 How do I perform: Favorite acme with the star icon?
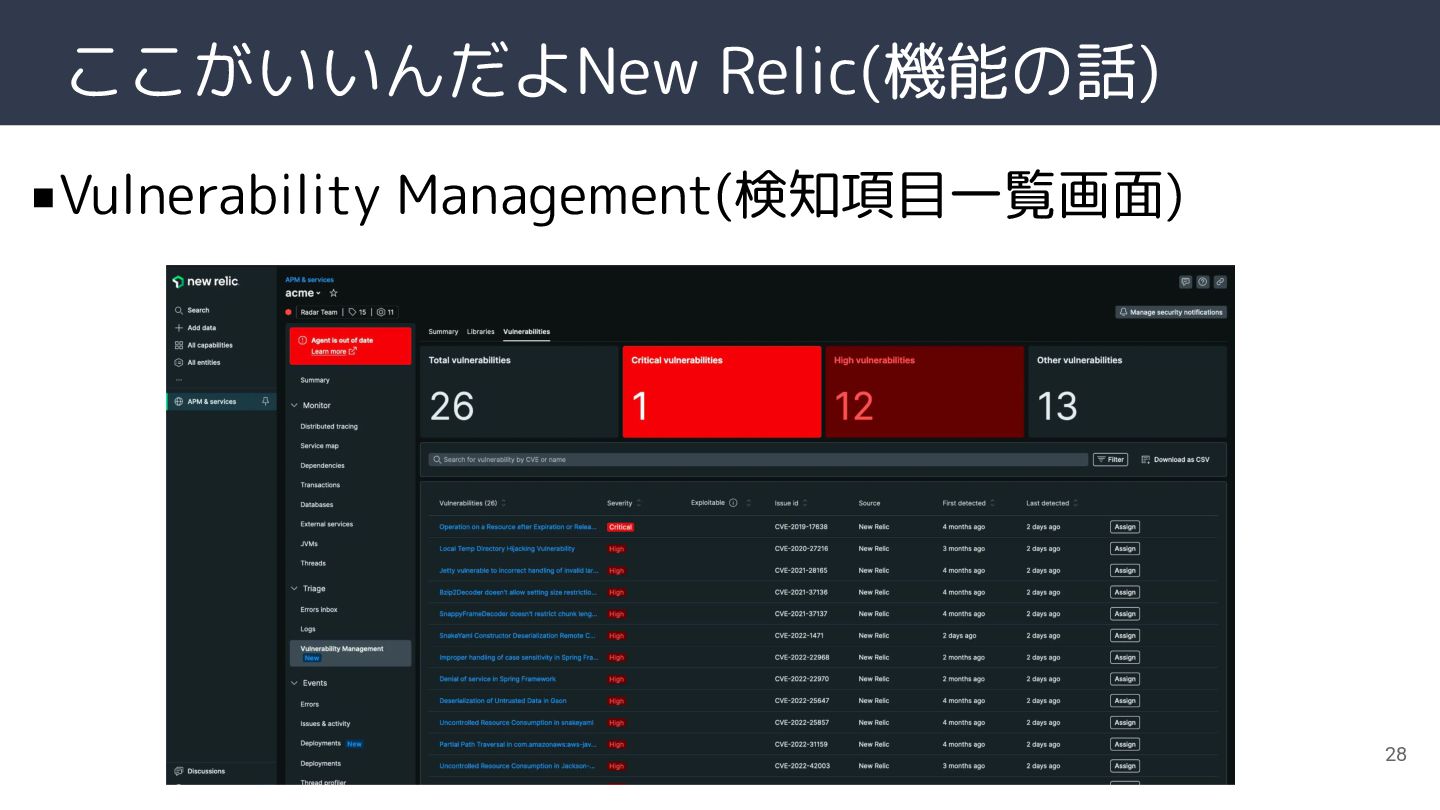(x=334, y=293)
